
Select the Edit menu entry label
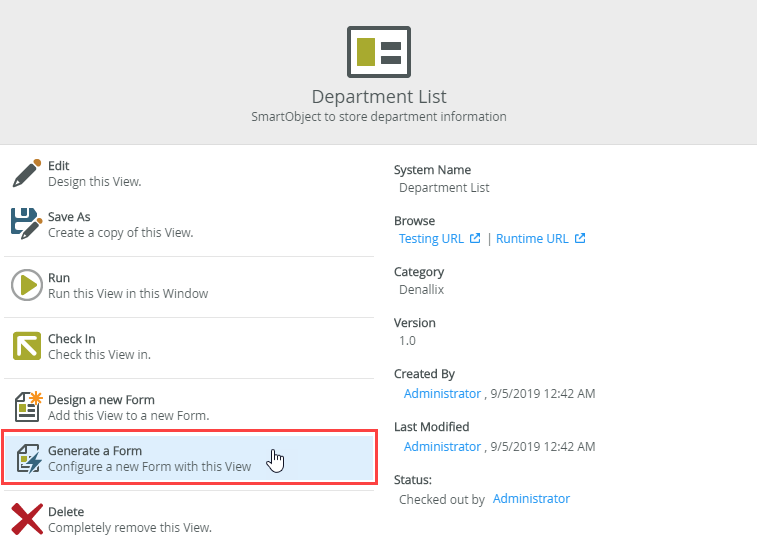click(59, 166)
